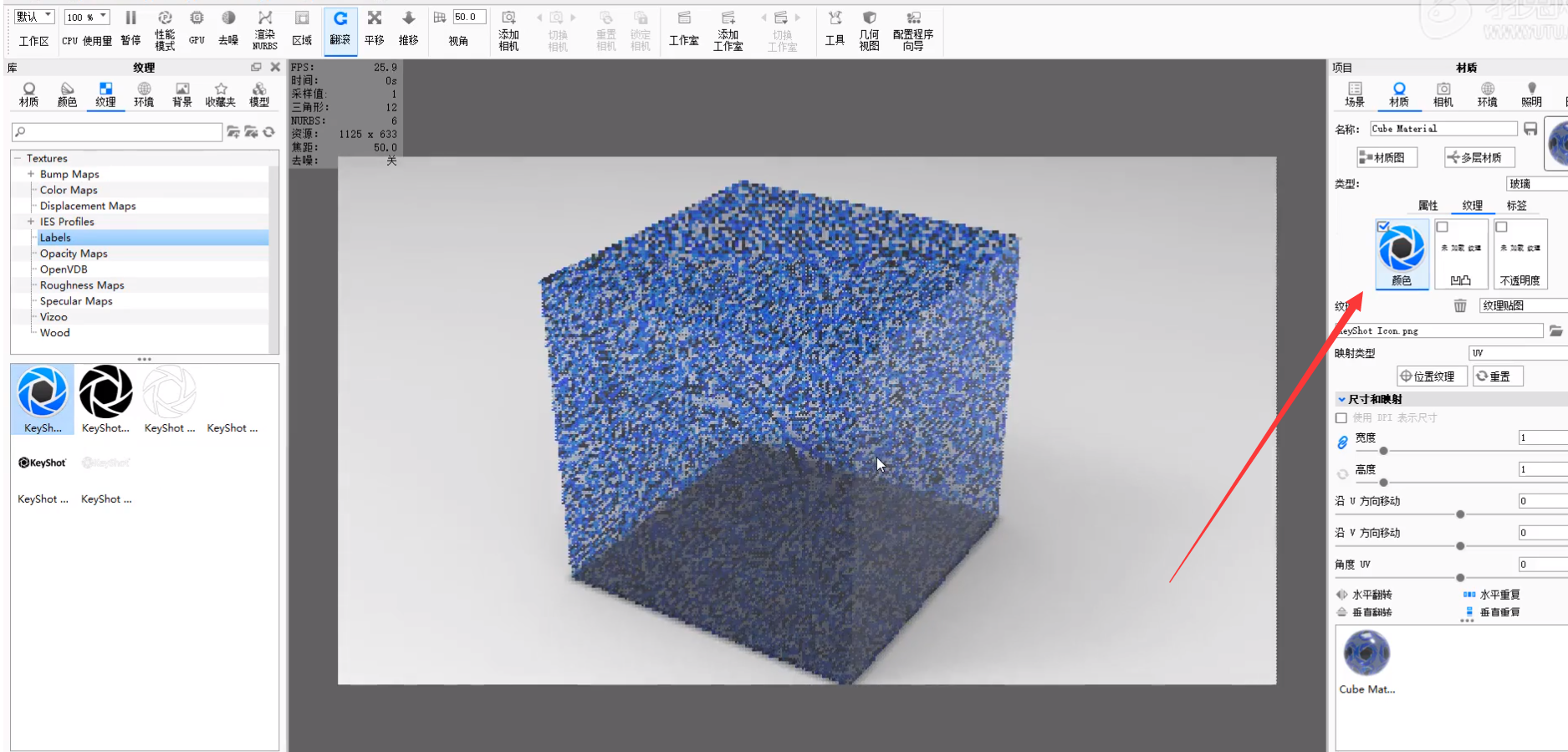Open the Geometry View (几何视图)
Viewport: 1568px width, 752px height.
(x=869, y=29)
